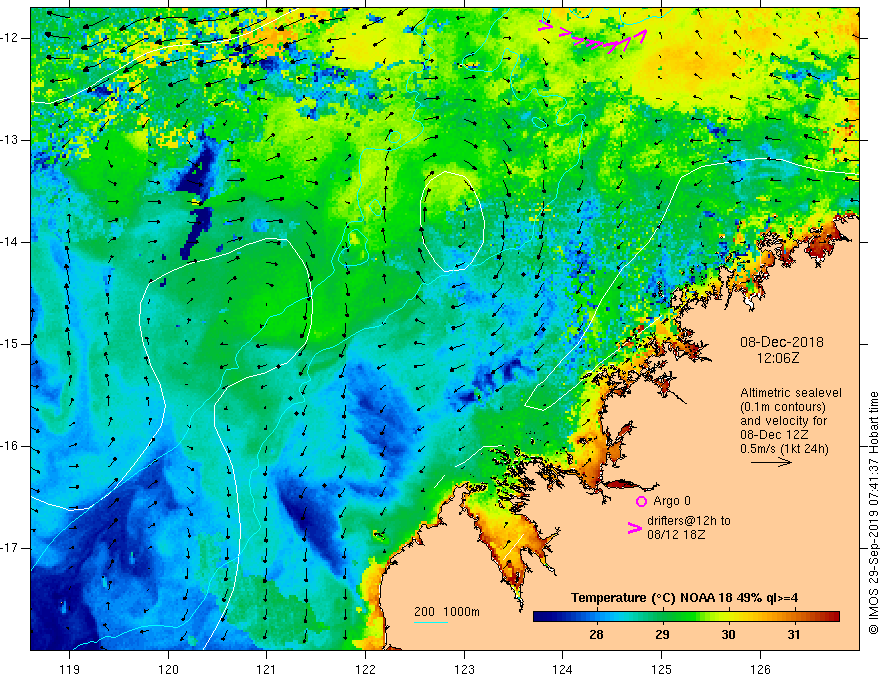The height and width of the screenshot is (680, 880).
Task: Click the text 'Altimetric sealevel'
Action: (791, 393)
